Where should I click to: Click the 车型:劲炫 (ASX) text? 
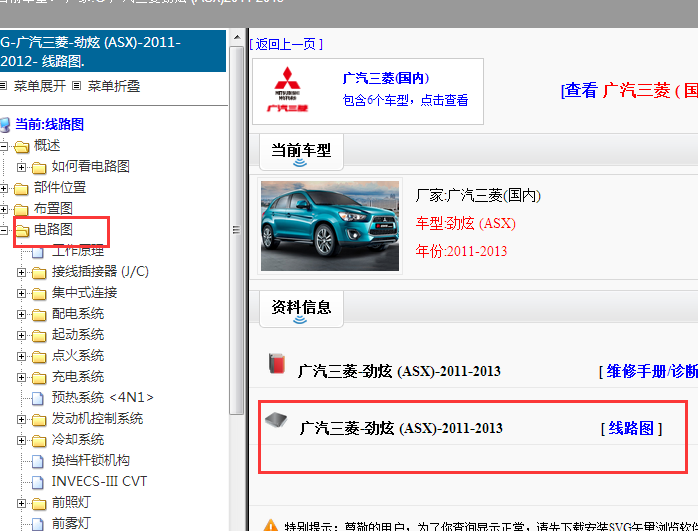[x=466, y=223]
